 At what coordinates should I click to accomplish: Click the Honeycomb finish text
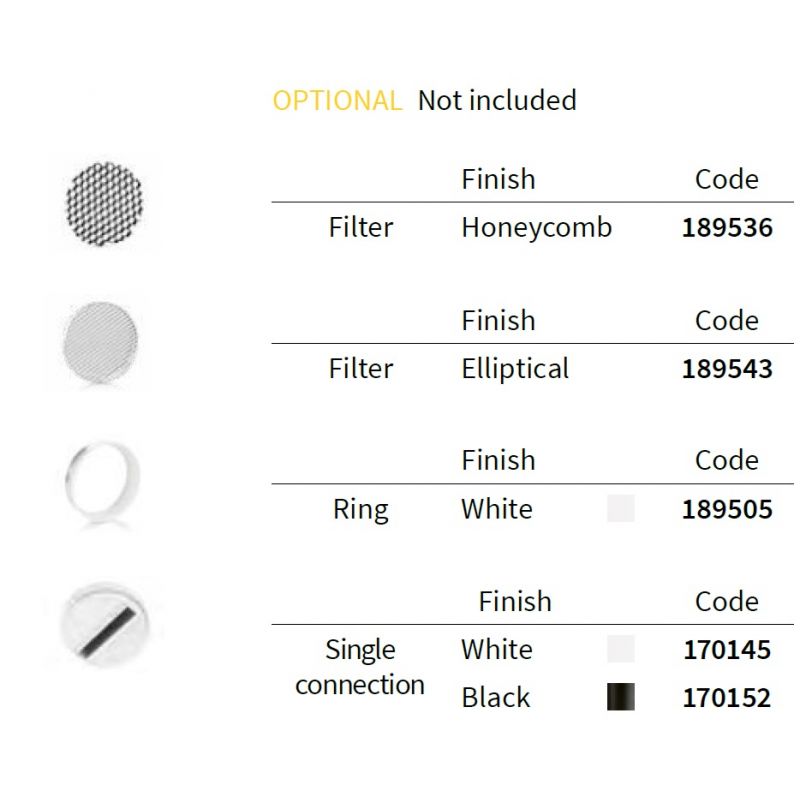536,228
